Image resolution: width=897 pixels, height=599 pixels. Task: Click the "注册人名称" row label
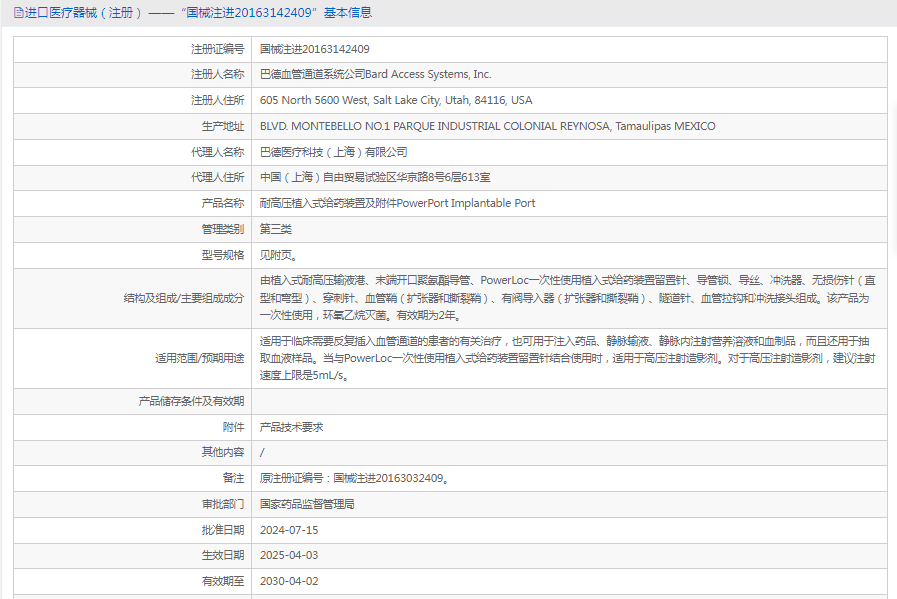217,74
